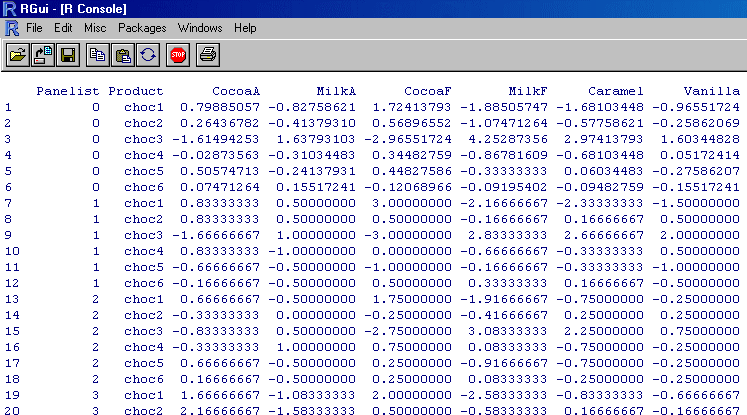The height and width of the screenshot is (415, 747).
Task: Click value 2.83333333 in row 9
Action: (508, 235)
